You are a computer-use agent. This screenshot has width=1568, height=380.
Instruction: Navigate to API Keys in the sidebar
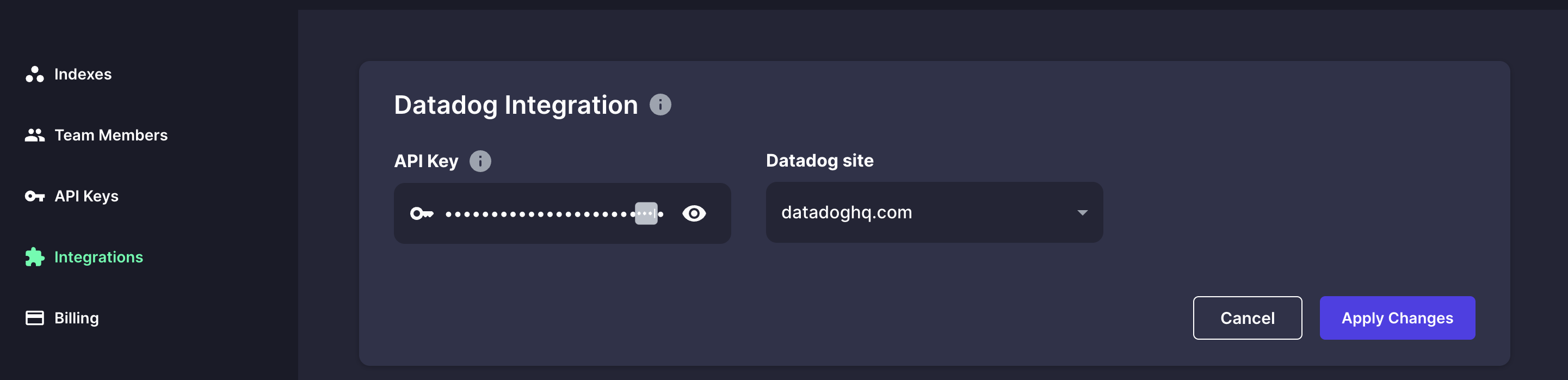click(87, 196)
